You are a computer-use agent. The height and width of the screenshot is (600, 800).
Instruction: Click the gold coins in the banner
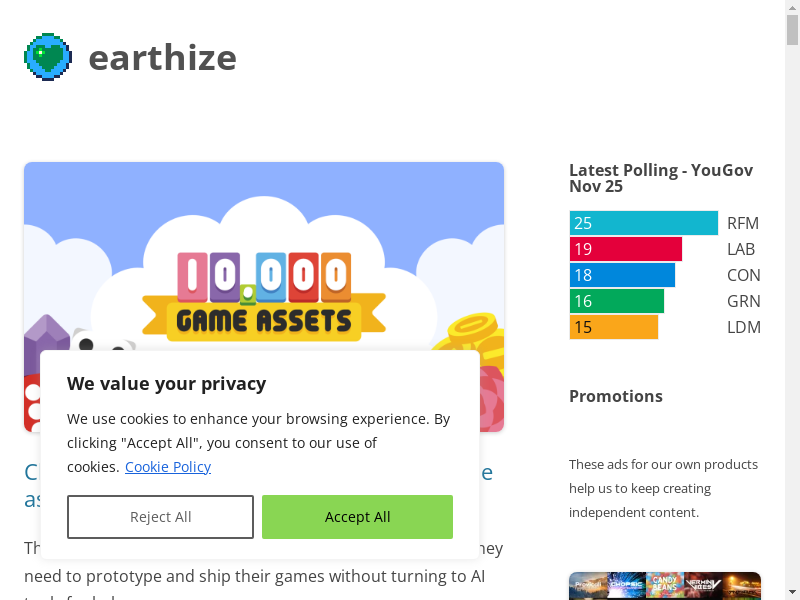(476, 335)
